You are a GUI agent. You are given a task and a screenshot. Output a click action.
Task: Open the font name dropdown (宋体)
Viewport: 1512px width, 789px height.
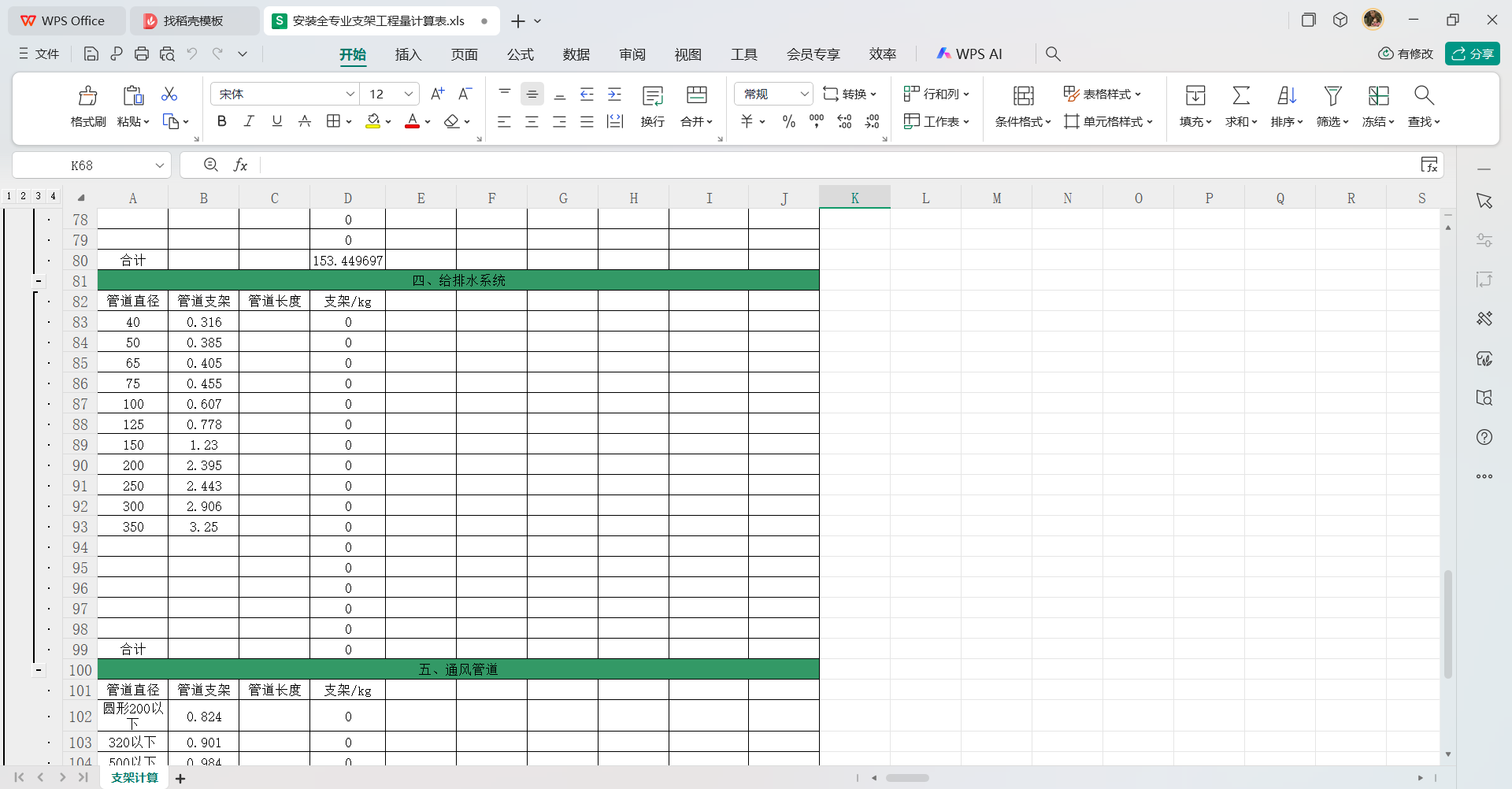tap(350, 94)
